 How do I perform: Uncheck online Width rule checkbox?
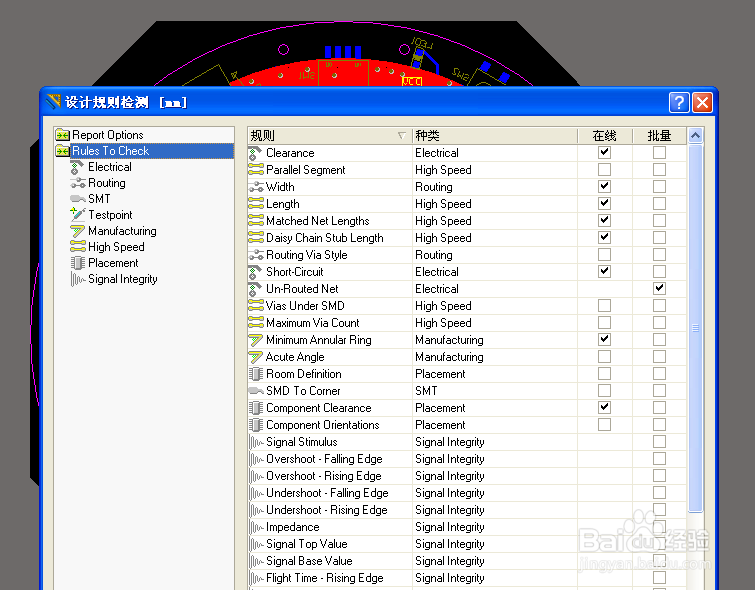(604, 186)
